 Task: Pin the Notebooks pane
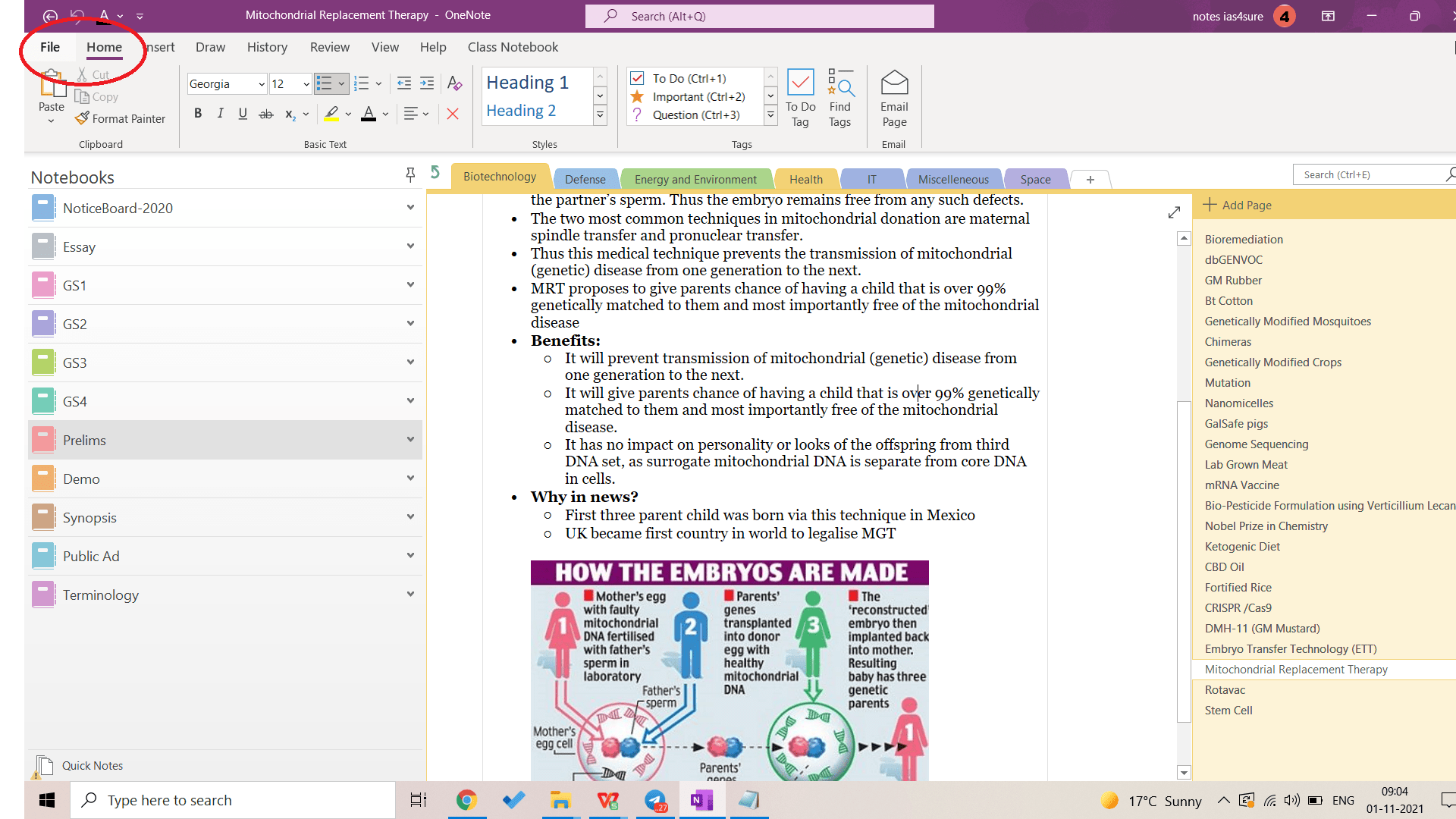pos(410,174)
